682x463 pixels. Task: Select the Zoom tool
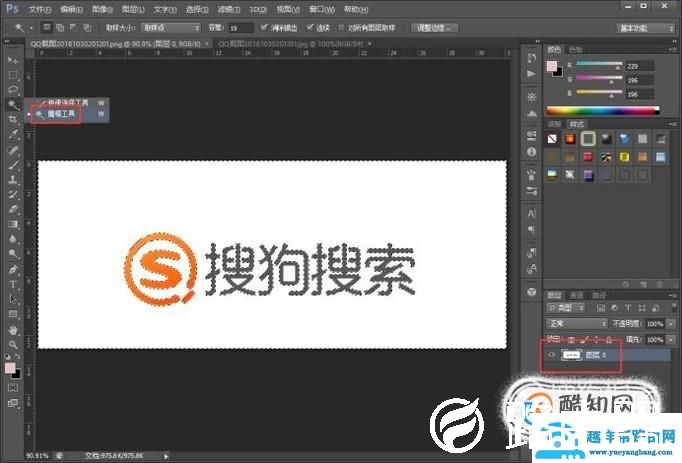tap(13, 345)
